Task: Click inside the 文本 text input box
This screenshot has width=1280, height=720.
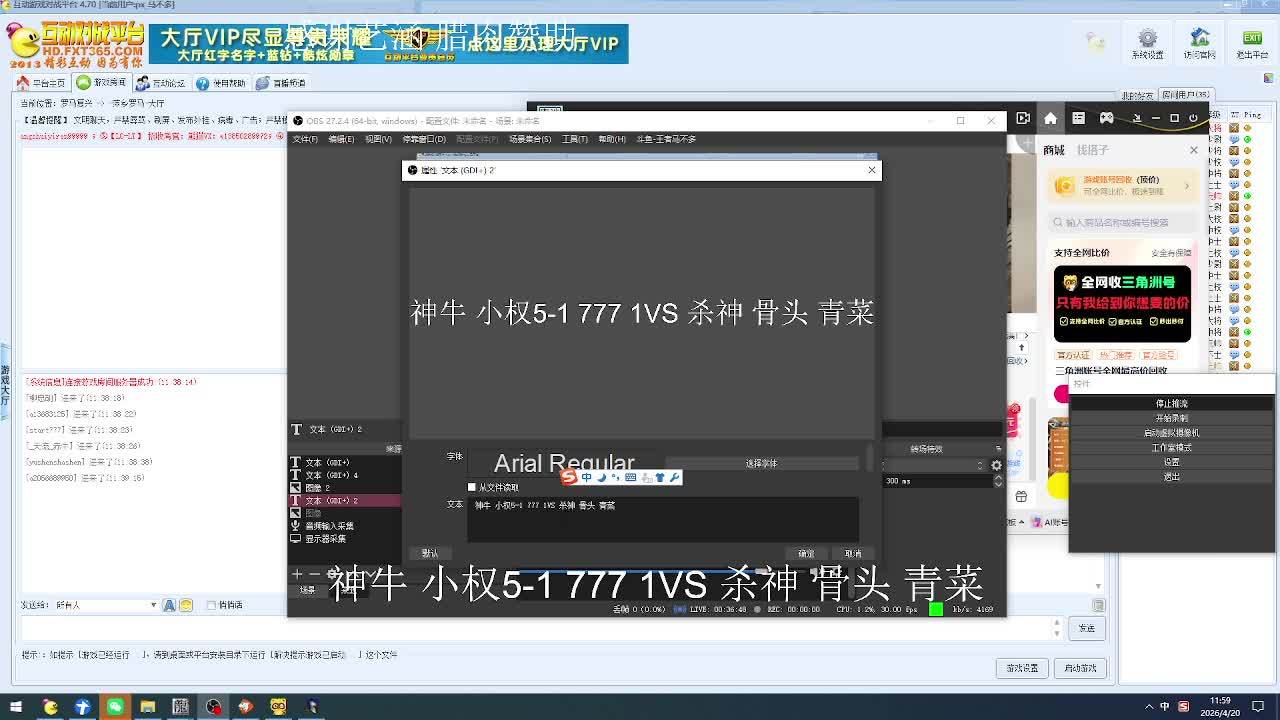Action: [662, 520]
